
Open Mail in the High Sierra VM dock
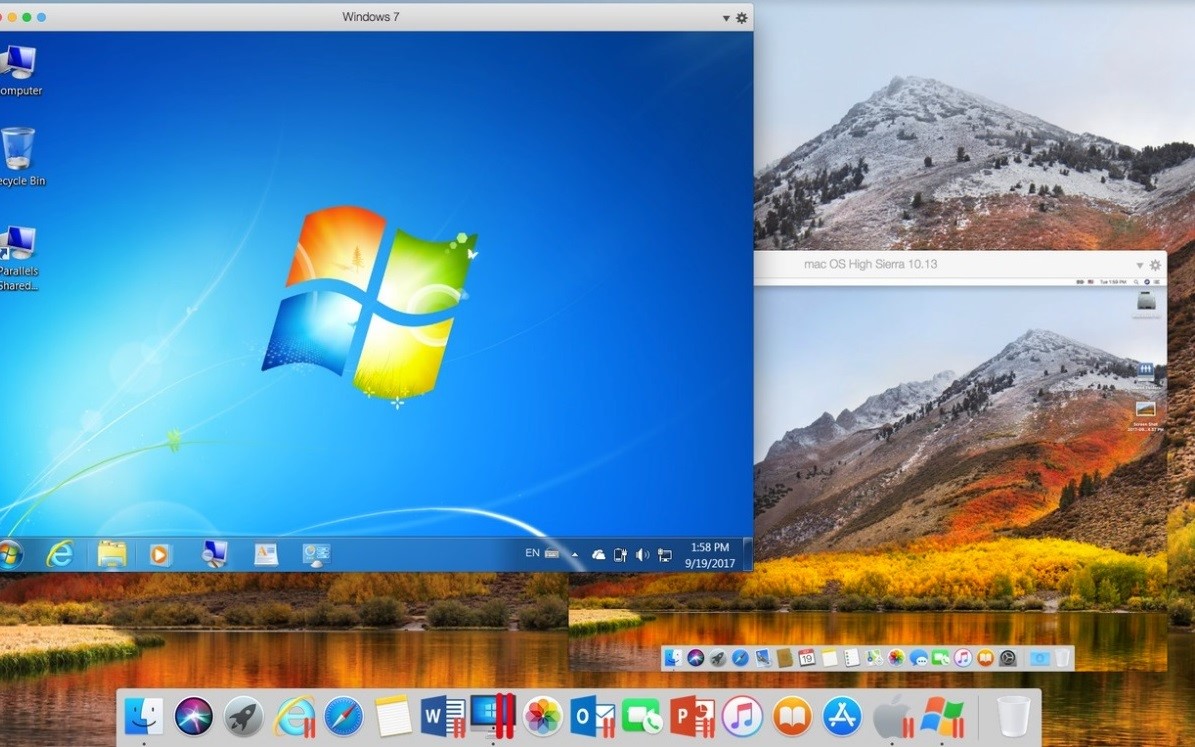coord(762,658)
